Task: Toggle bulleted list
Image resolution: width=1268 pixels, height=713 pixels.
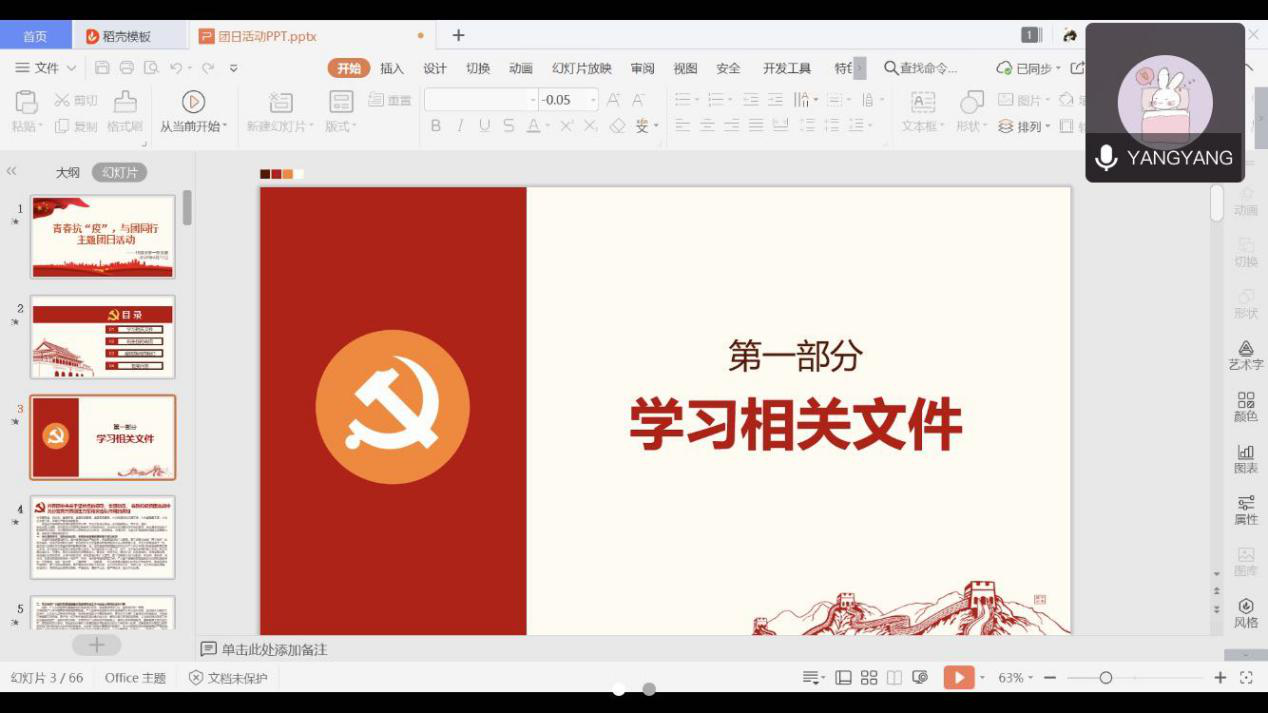Action: [x=684, y=100]
